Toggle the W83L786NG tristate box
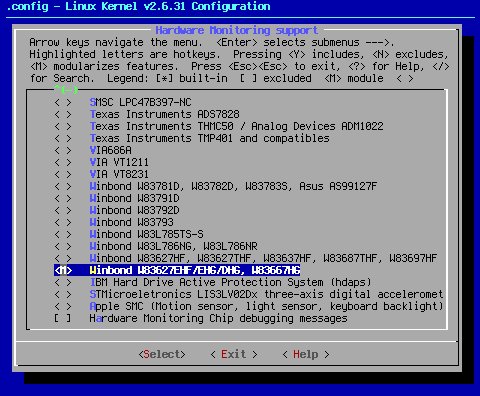Image resolution: width=480 pixels, height=396 pixels. (63, 246)
